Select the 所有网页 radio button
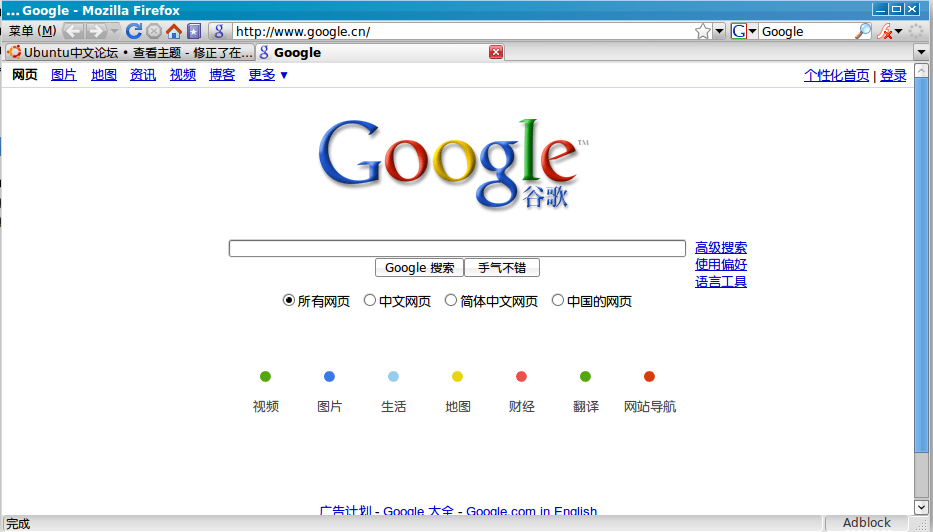 point(289,300)
